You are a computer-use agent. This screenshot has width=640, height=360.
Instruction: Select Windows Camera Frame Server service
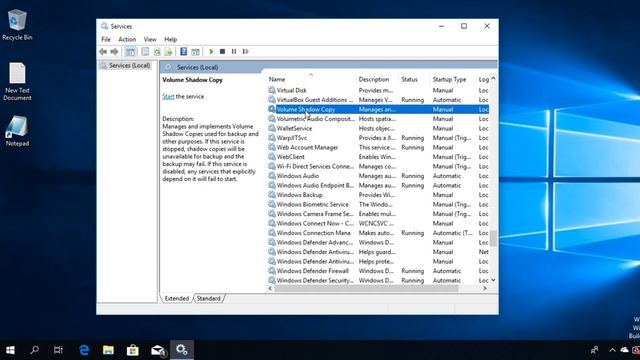coord(378,214)
